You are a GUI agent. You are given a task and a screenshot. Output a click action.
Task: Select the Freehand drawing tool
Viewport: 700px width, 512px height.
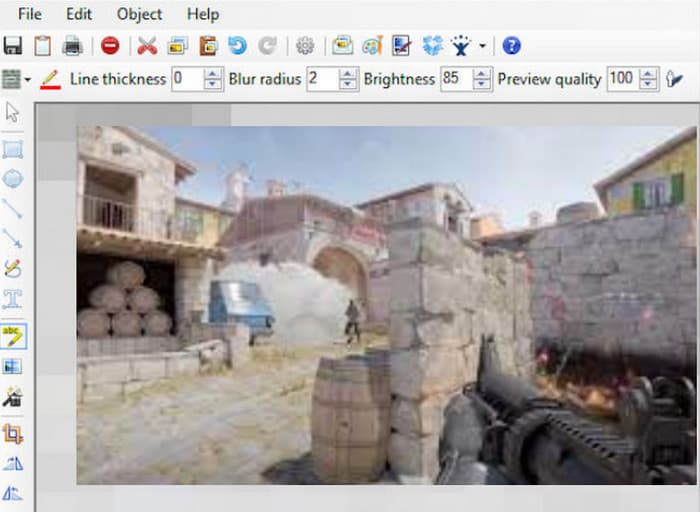point(12,268)
